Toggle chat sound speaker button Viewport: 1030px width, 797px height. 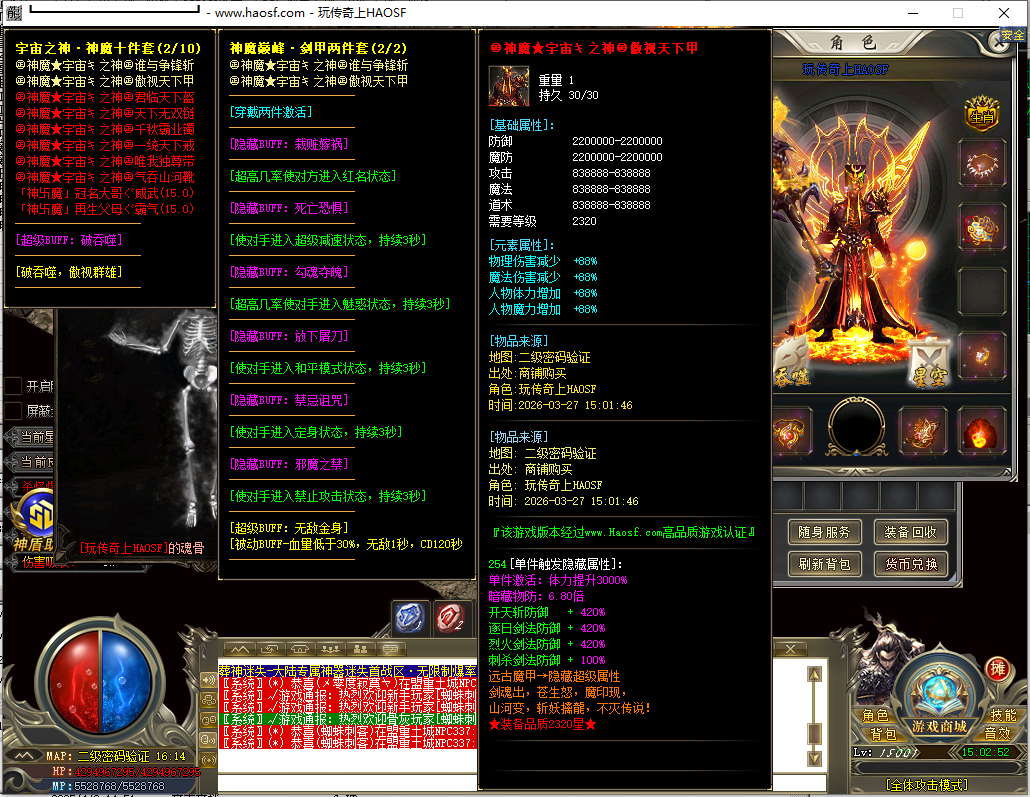pos(208,679)
